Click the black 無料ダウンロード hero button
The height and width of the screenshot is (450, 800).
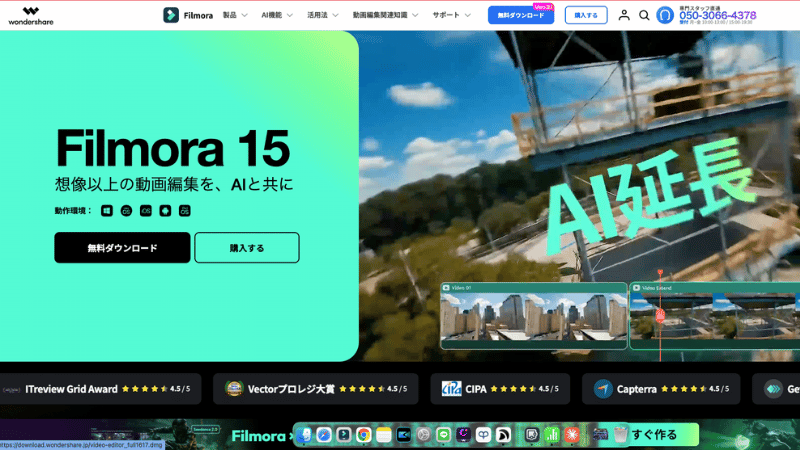pos(122,248)
